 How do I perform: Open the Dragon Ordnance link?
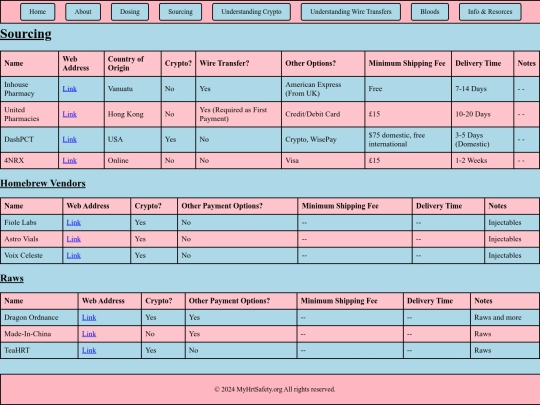point(89,318)
